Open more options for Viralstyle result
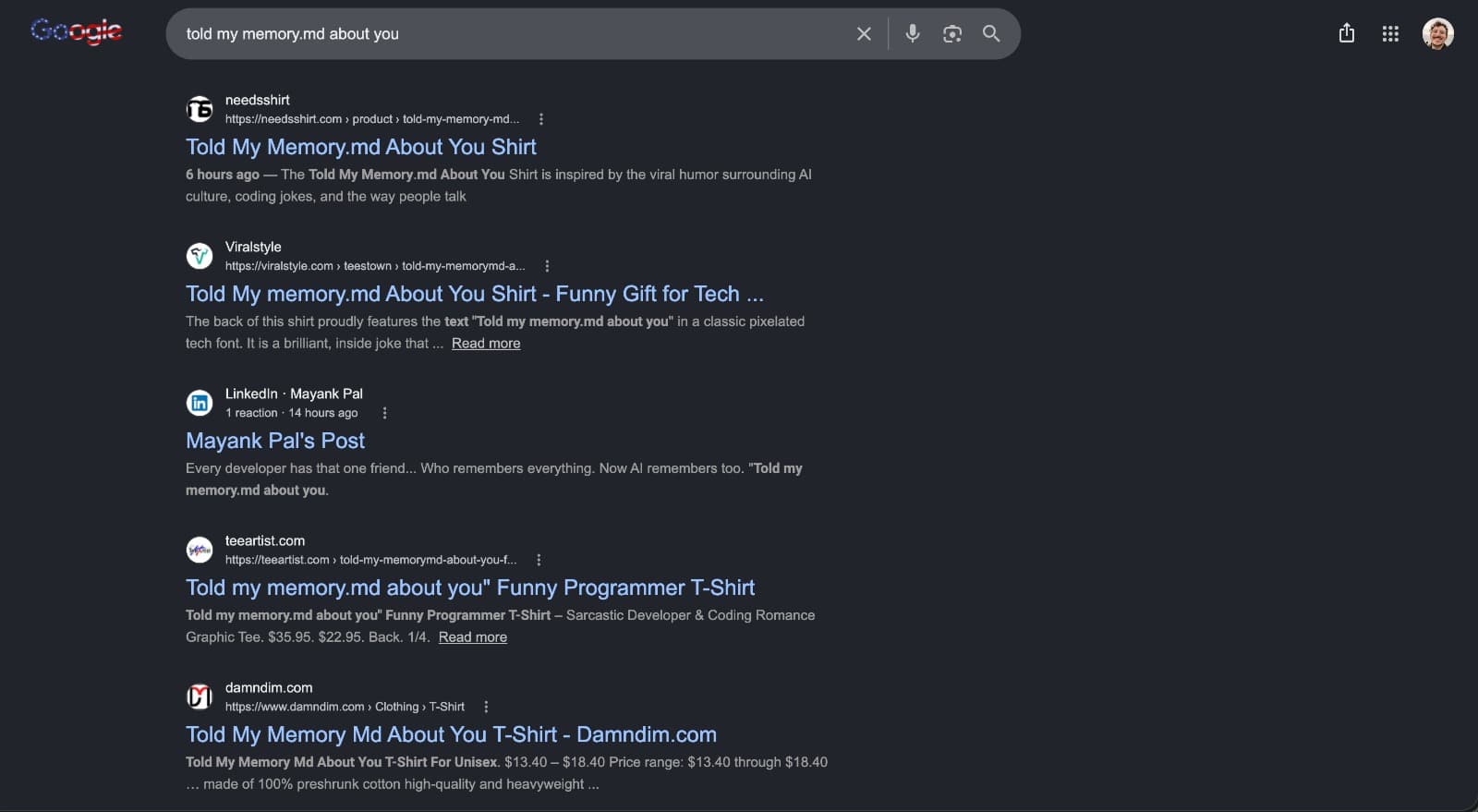Viewport: 1478px width, 812px height. 547,266
